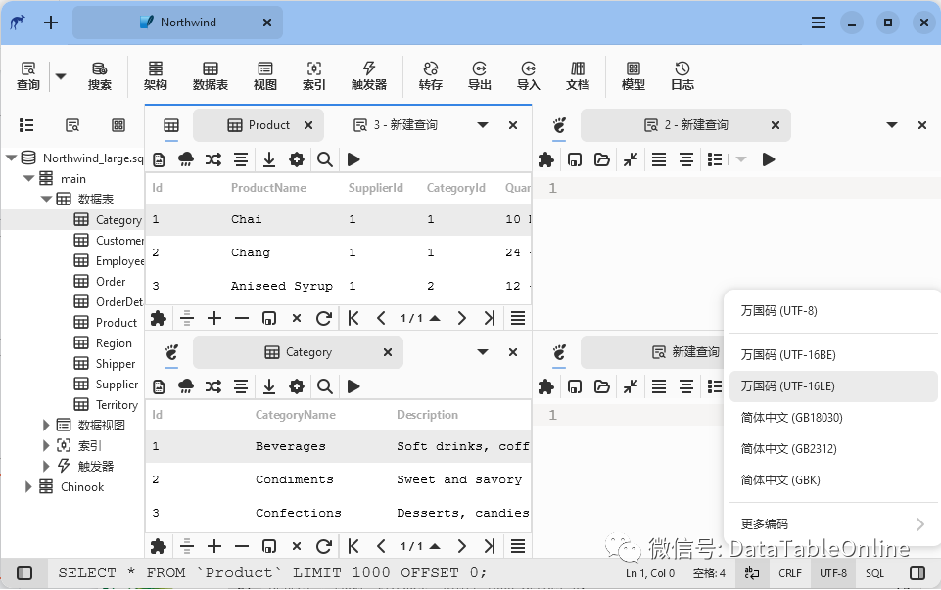Click the CRLF line ending indicator

point(790,573)
